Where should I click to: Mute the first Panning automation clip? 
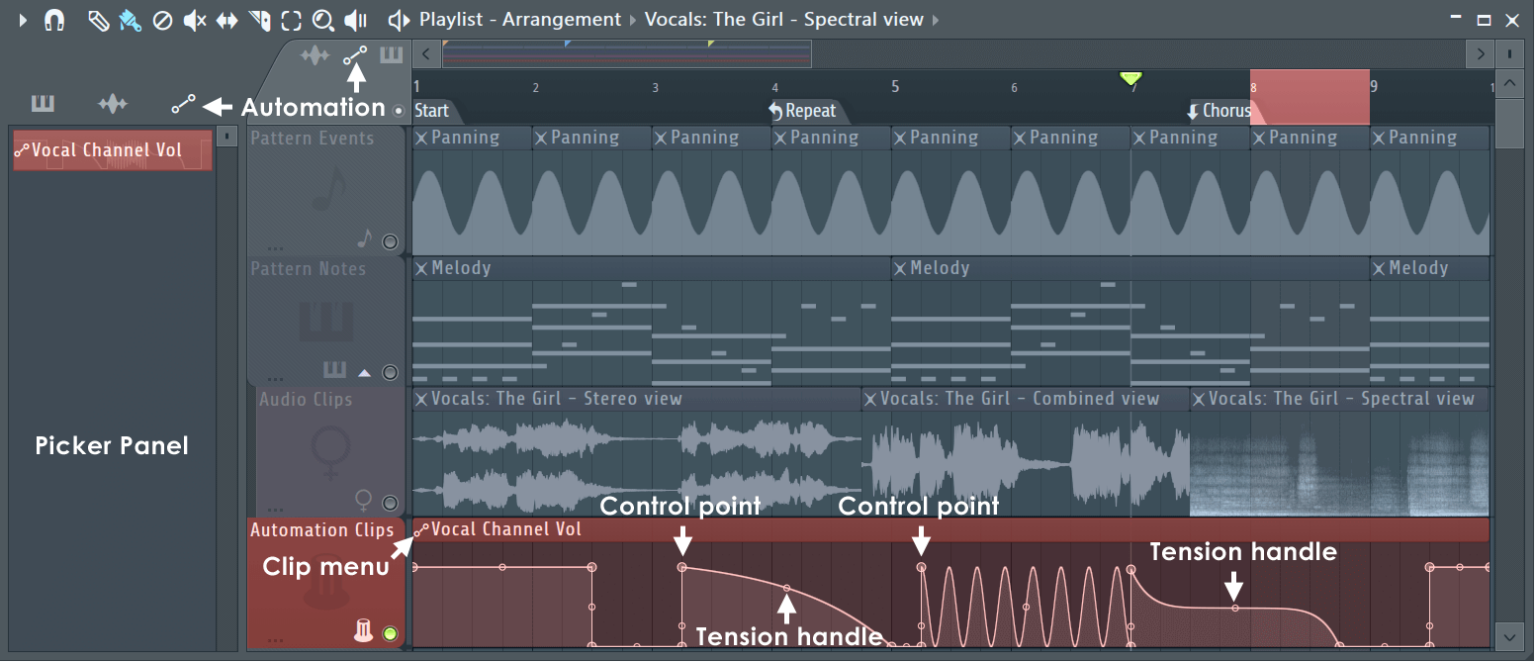click(x=421, y=138)
